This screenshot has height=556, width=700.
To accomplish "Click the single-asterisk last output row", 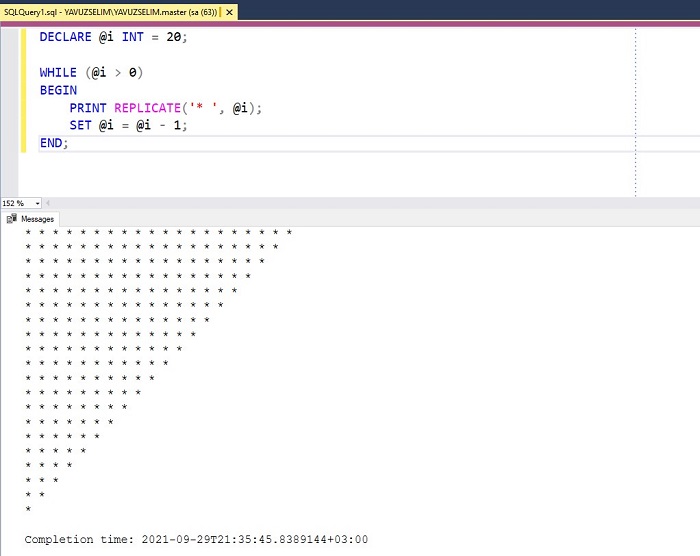I will (x=28, y=509).
